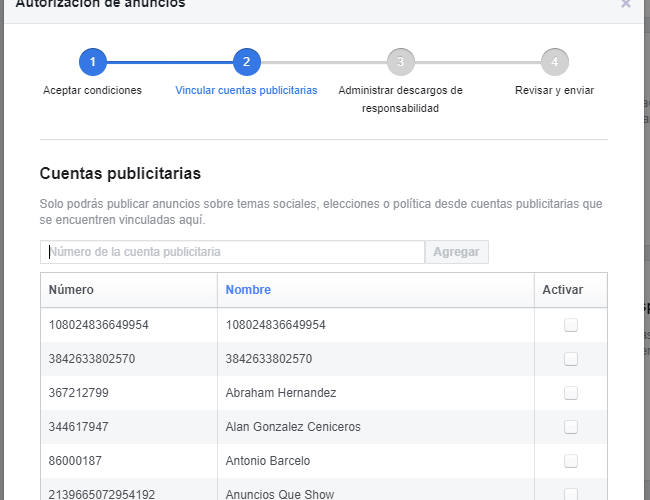Select Administrar descargos de responsabilidad label
The image size is (650, 500).
(x=400, y=98)
